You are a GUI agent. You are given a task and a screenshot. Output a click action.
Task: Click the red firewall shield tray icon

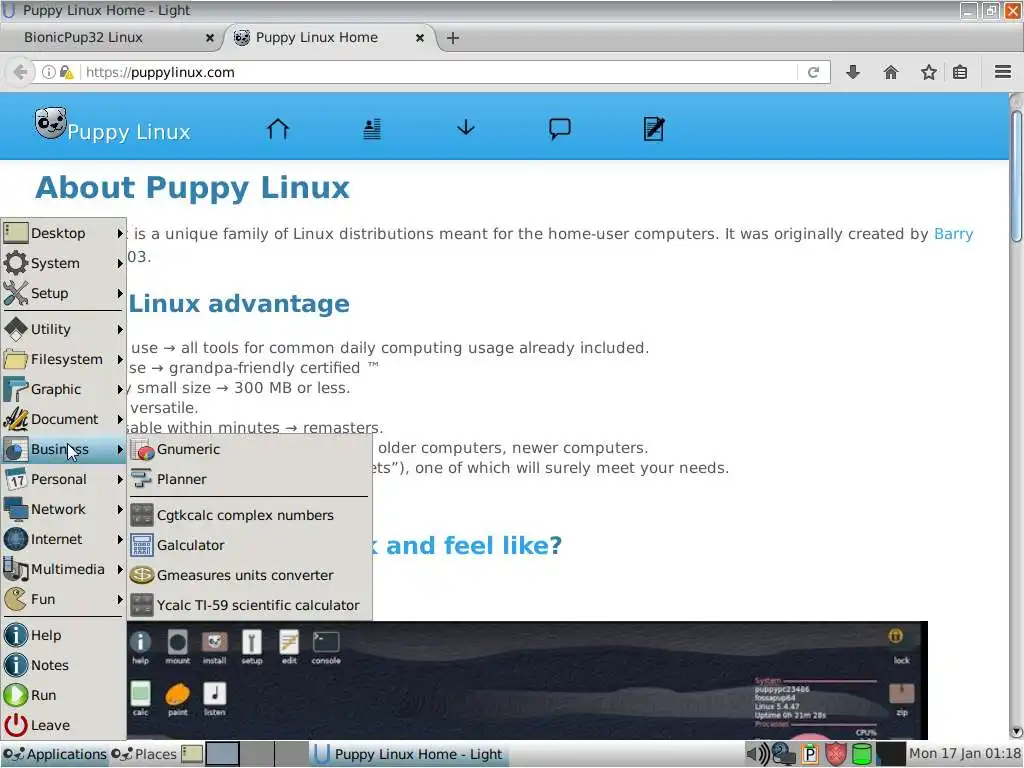coord(836,754)
